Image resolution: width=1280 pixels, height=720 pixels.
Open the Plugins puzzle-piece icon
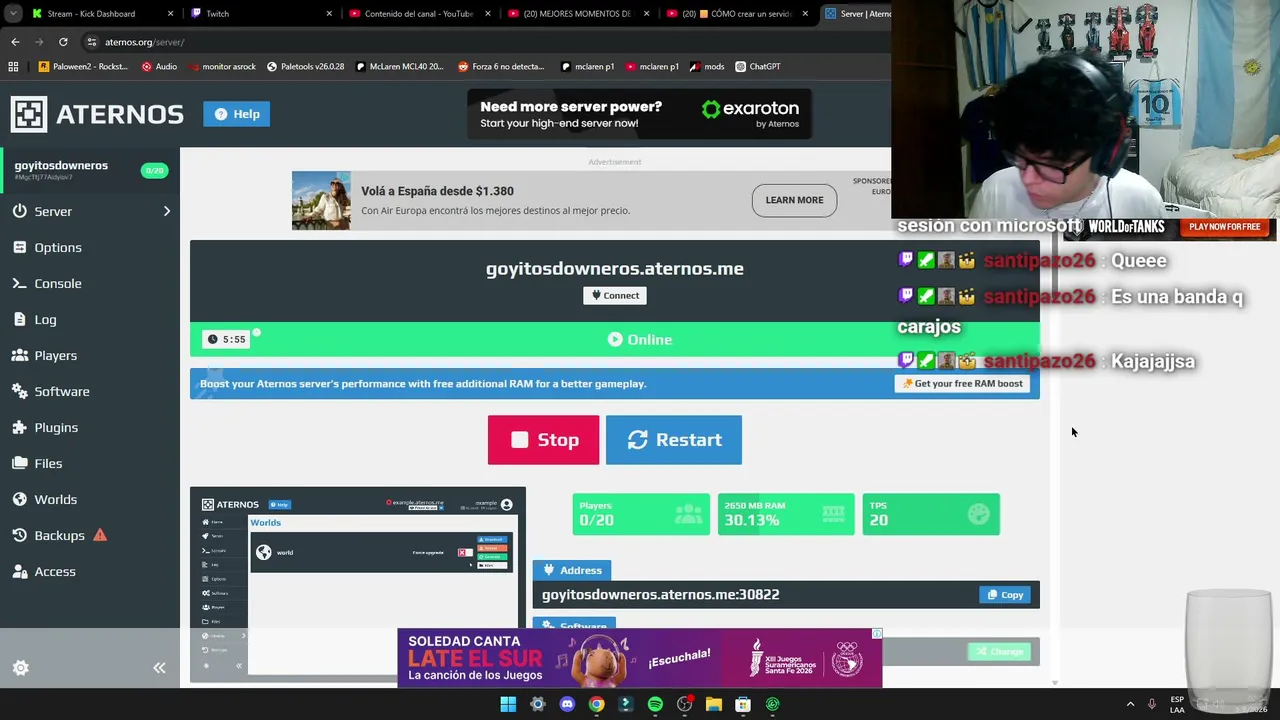(20, 427)
